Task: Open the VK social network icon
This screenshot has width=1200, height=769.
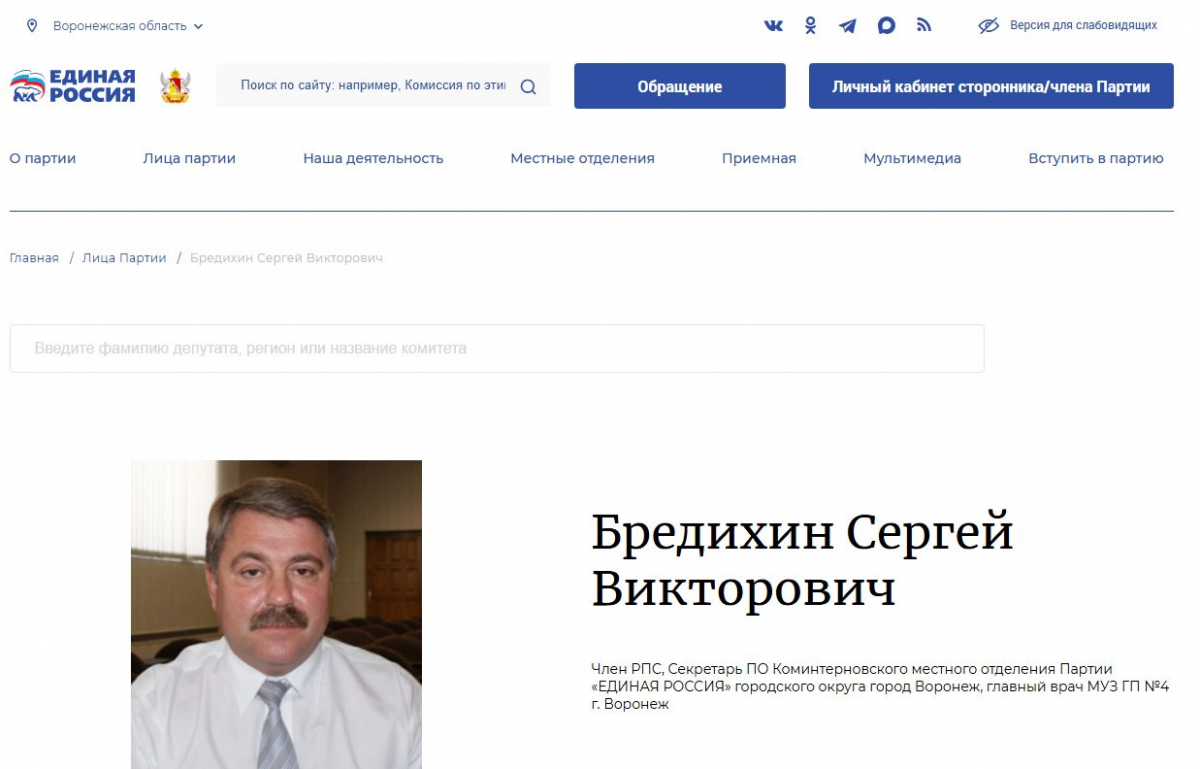Action: pos(773,26)
